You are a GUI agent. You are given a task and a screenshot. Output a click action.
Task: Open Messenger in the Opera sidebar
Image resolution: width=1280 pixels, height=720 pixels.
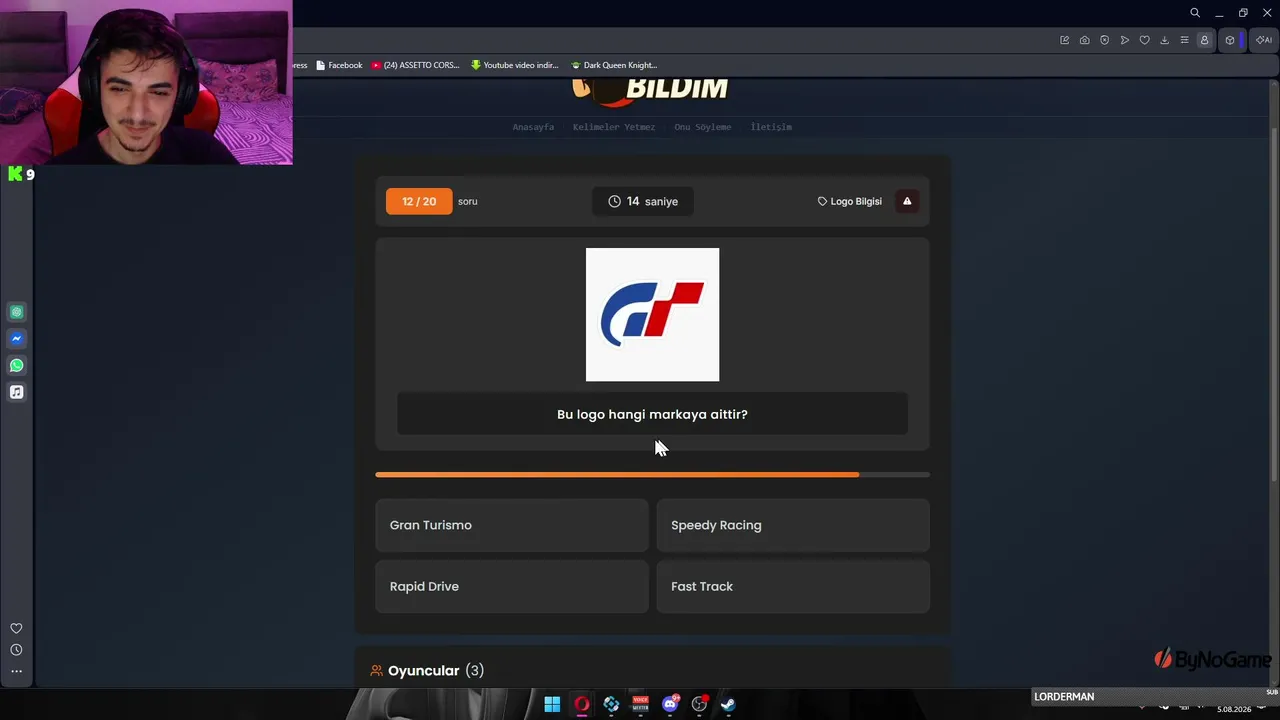click(16, 339)
